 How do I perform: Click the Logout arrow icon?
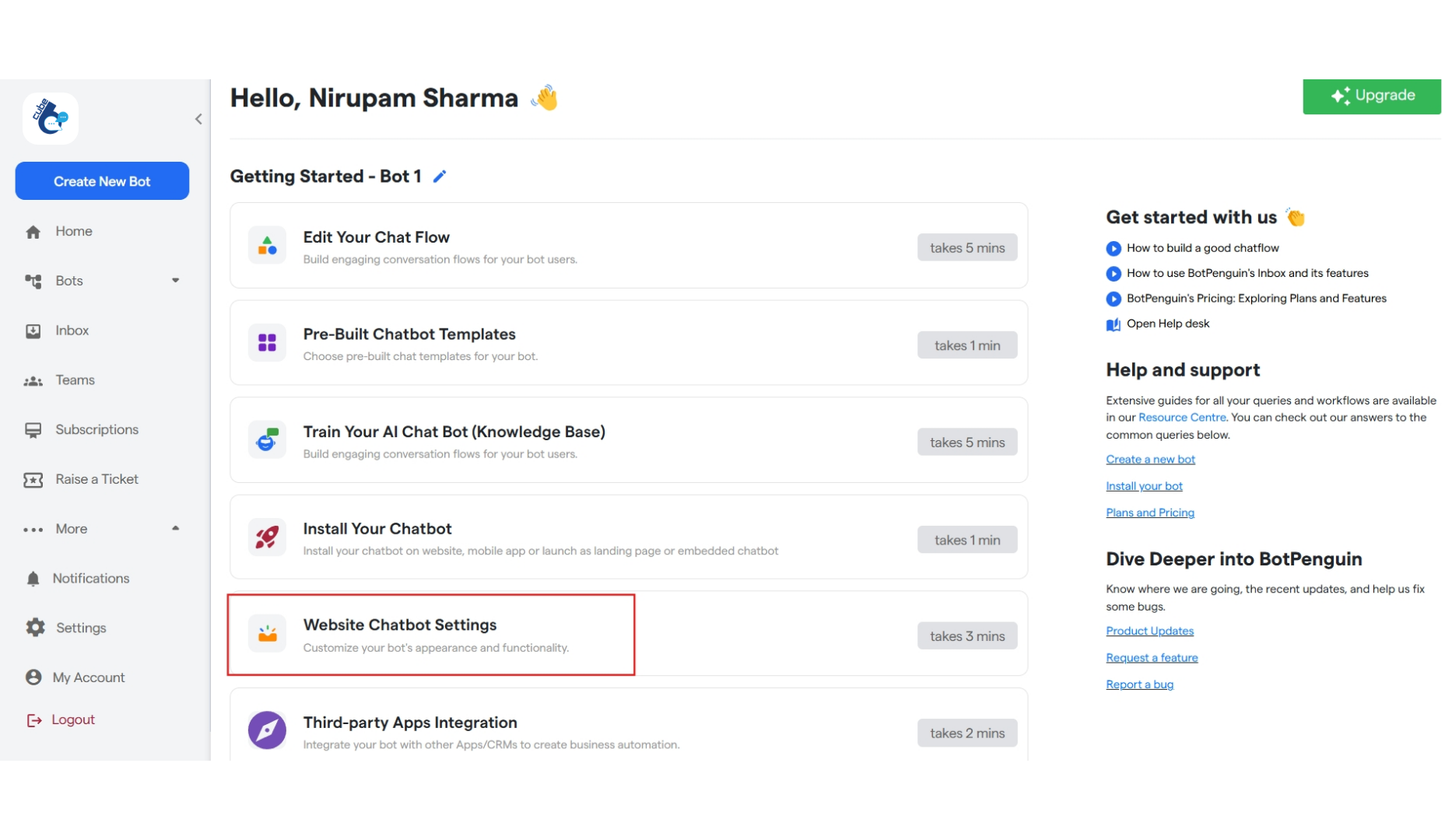(x=34, y=721)
